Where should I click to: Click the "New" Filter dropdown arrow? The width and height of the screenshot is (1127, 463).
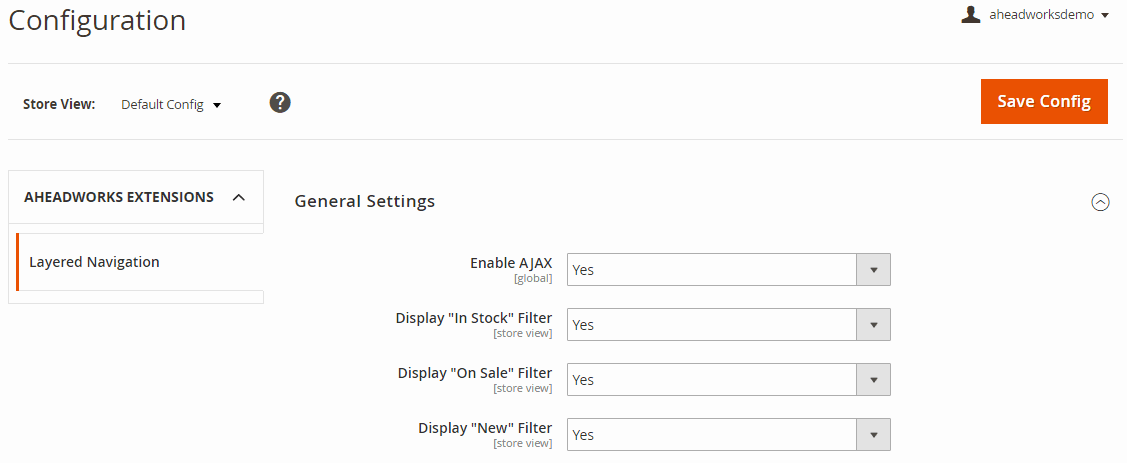coord(873,435)
